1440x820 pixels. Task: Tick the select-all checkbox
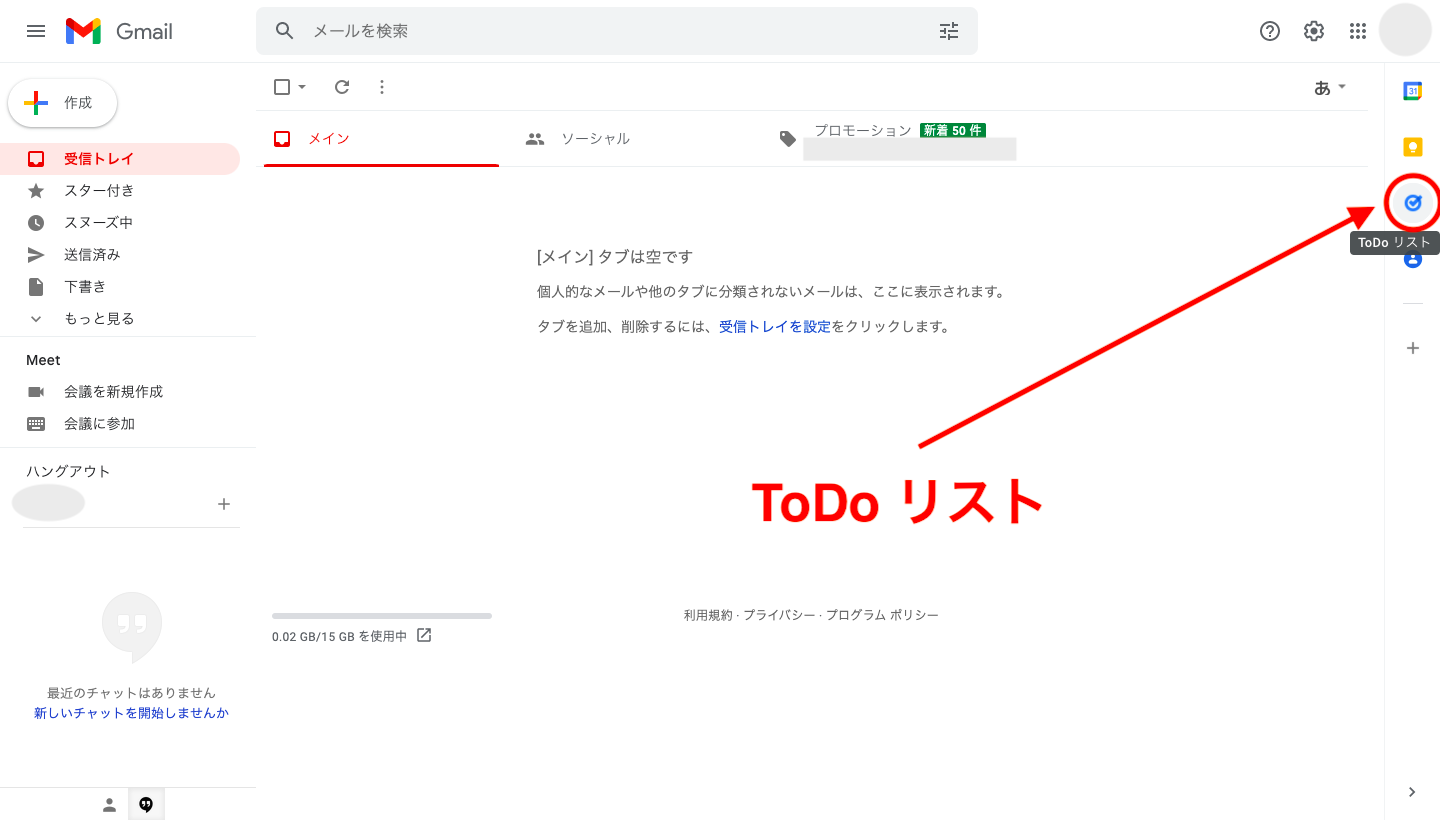pos(282,87)
